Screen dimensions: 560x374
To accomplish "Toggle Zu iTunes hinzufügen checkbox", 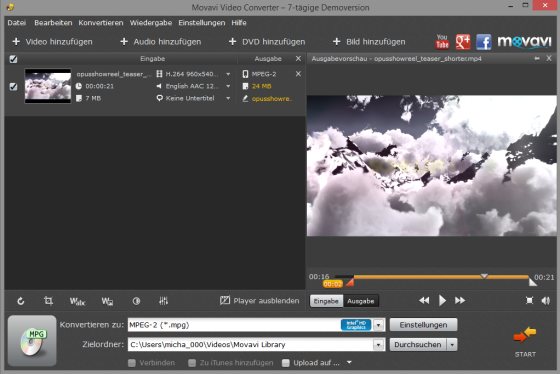I will pos(192,363).
